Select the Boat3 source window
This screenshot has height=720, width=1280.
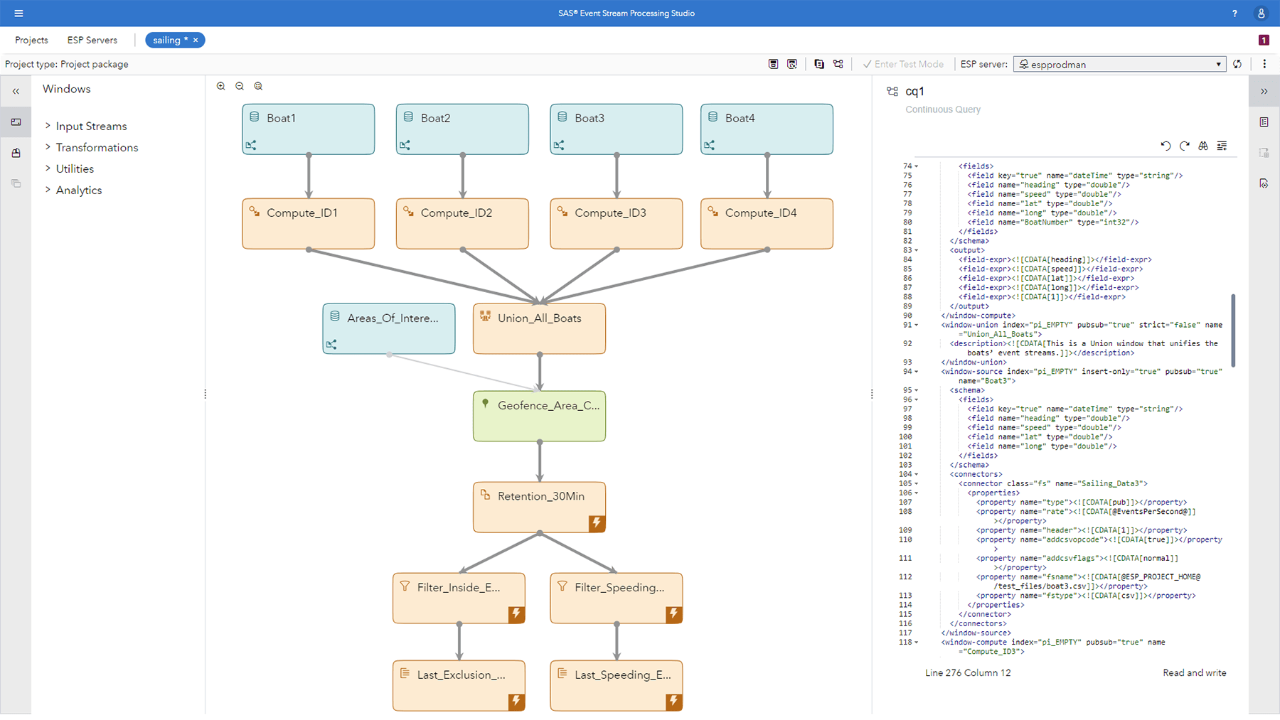[x=616, y=129]
